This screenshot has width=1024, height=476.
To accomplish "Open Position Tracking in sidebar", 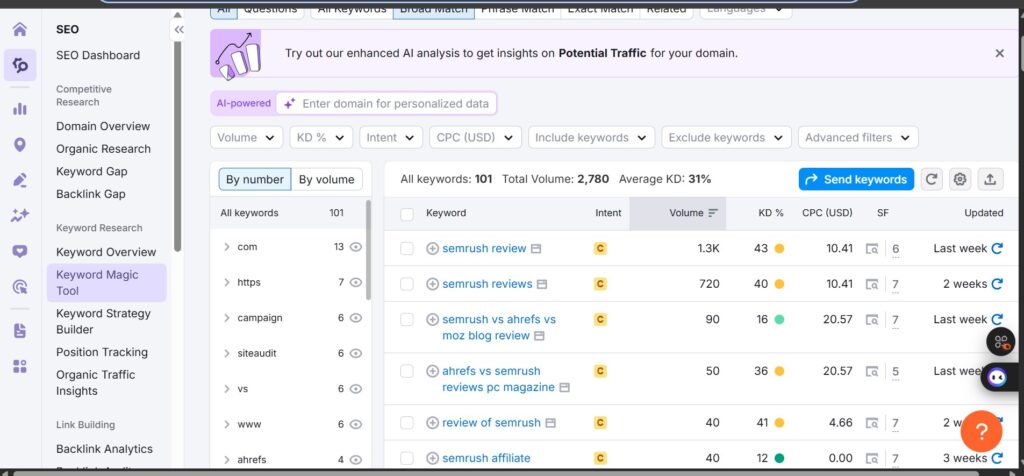I will (102, 352).
